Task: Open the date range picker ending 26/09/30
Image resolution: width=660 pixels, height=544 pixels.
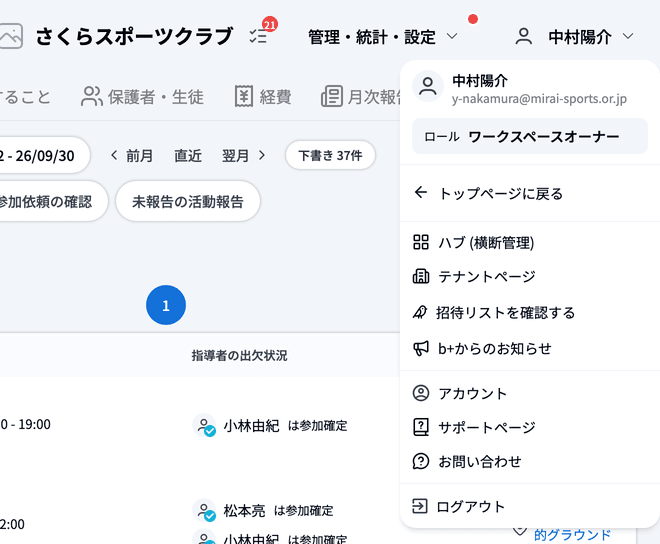Action: [44, 155]
